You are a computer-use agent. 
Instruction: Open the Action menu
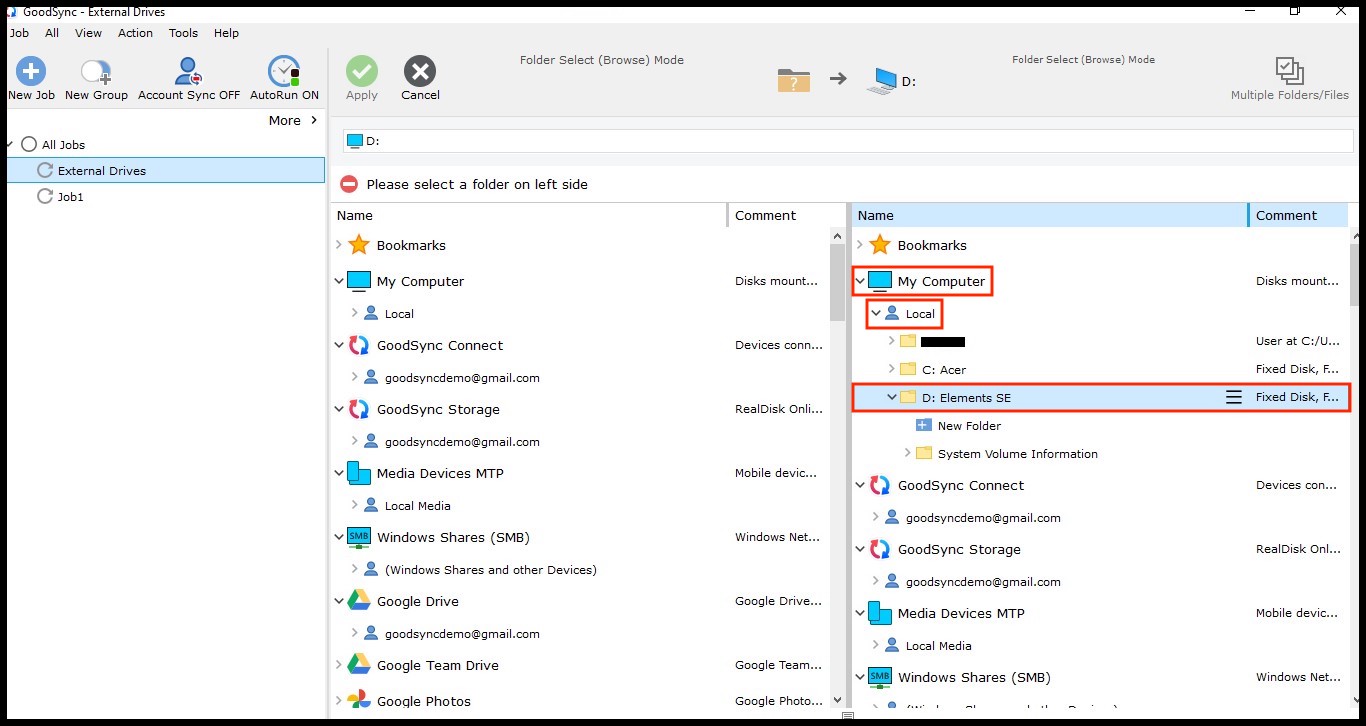pos(135,33)
